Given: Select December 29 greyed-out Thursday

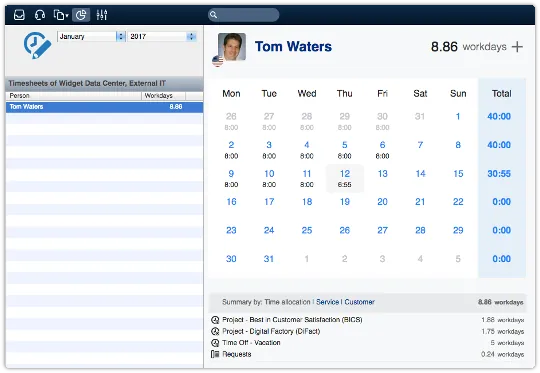Looking at the screenshot, I should pos(344,121).
